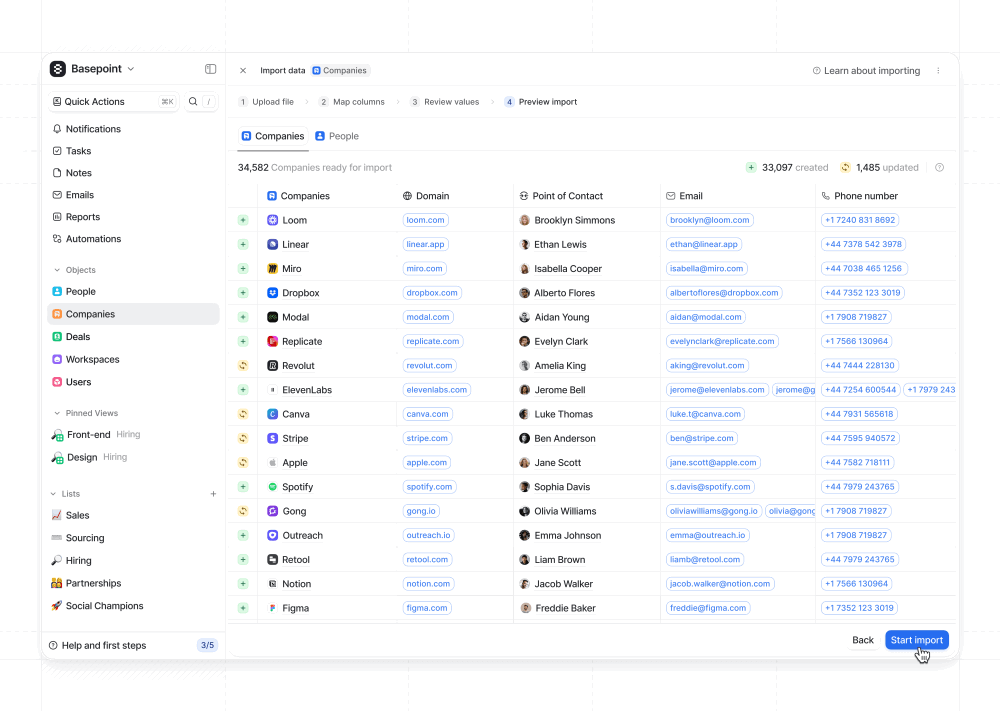
Task: Click the slash shortcut search key
Action: tap(209, 101)
